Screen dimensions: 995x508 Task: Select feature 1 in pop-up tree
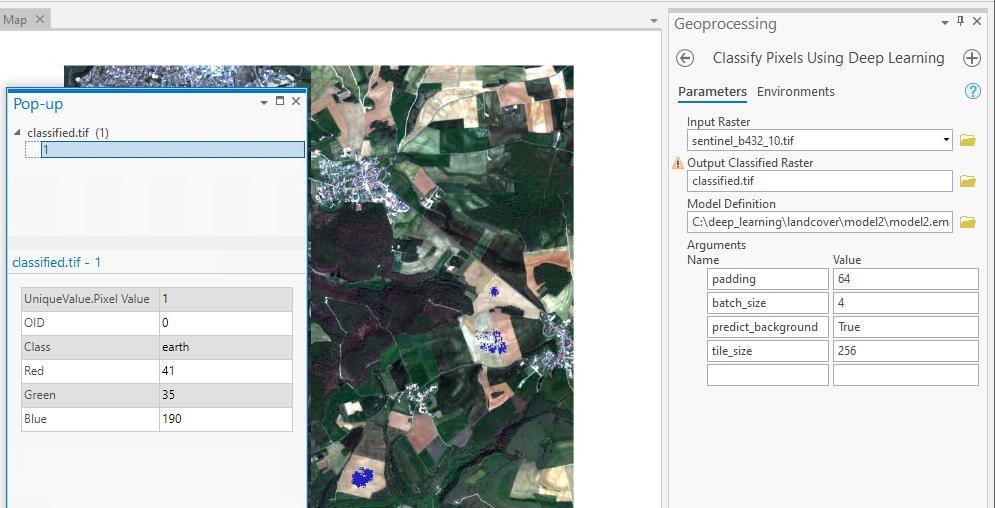(x=172, y=149)
